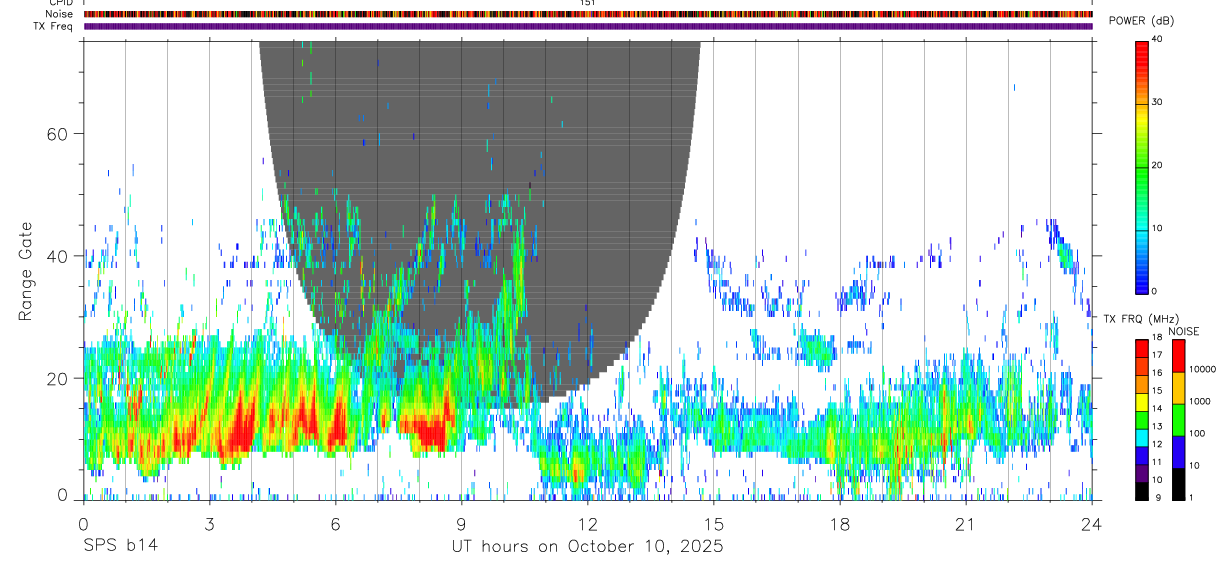This screenshot has height=567, width=1228.
Task: Click the 40 tick on POWER colorbar
Action: (x=1157, y=39)
